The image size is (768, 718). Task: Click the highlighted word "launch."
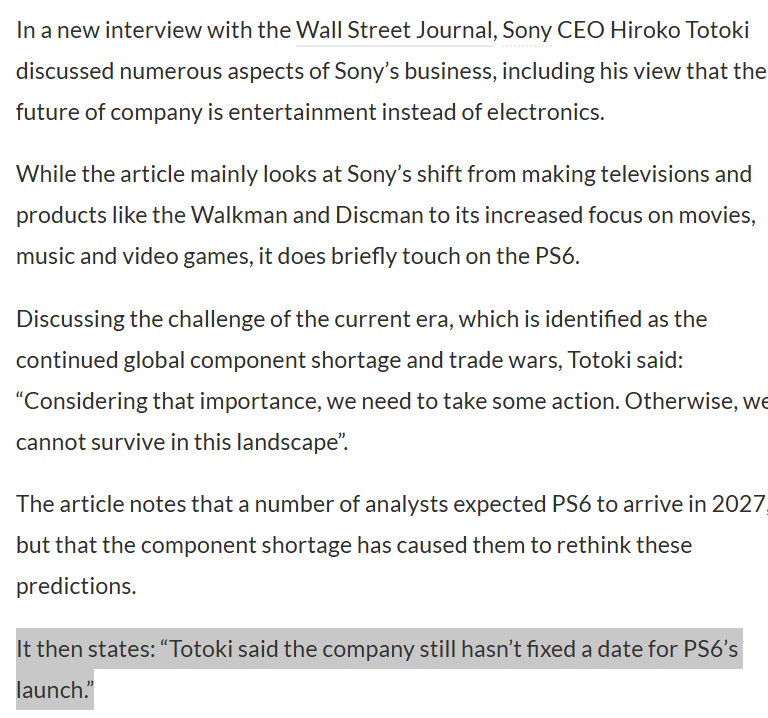54,690
